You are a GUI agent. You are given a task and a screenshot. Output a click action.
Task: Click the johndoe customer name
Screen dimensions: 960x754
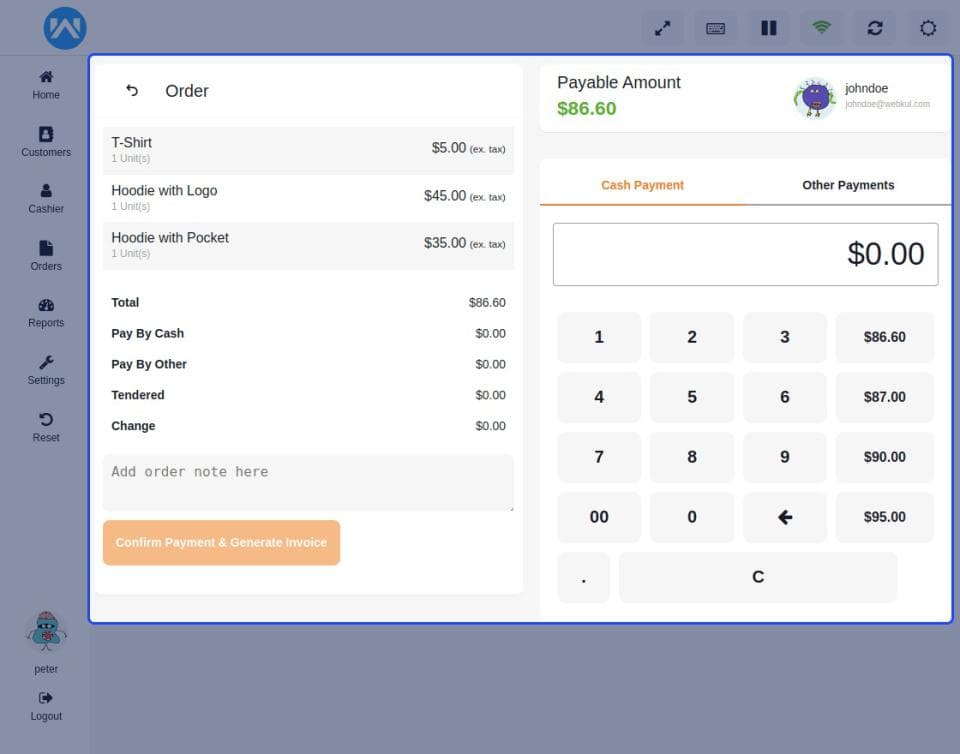coord(866,88)
